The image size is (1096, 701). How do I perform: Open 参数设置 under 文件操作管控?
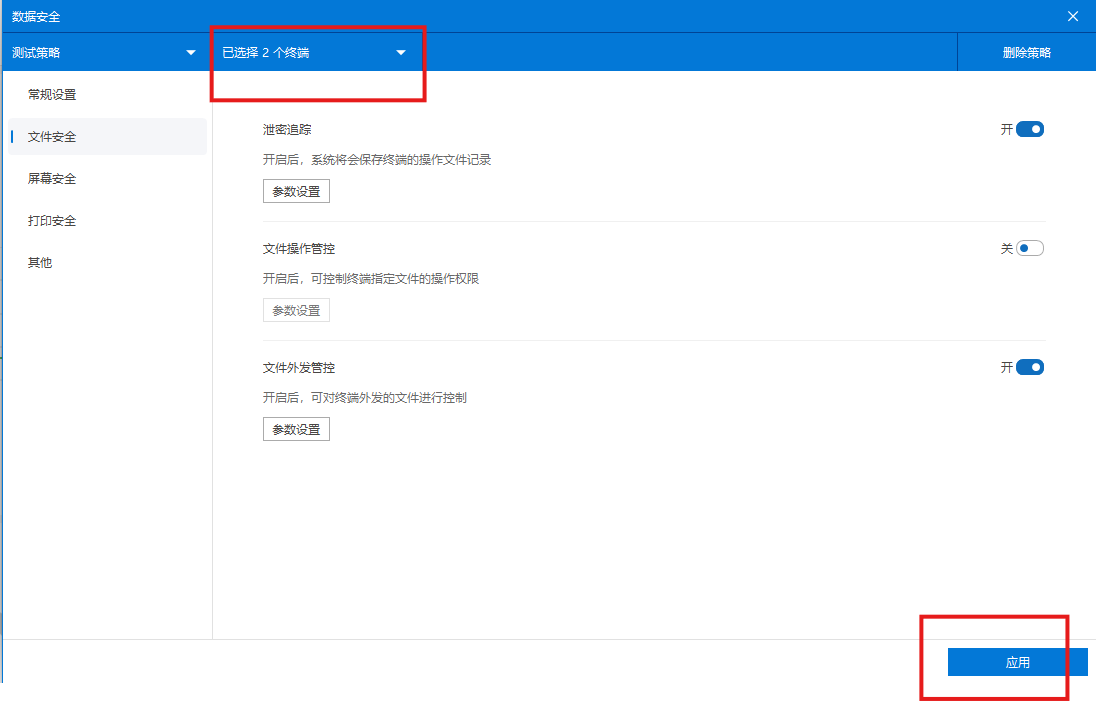click(296, 309)
